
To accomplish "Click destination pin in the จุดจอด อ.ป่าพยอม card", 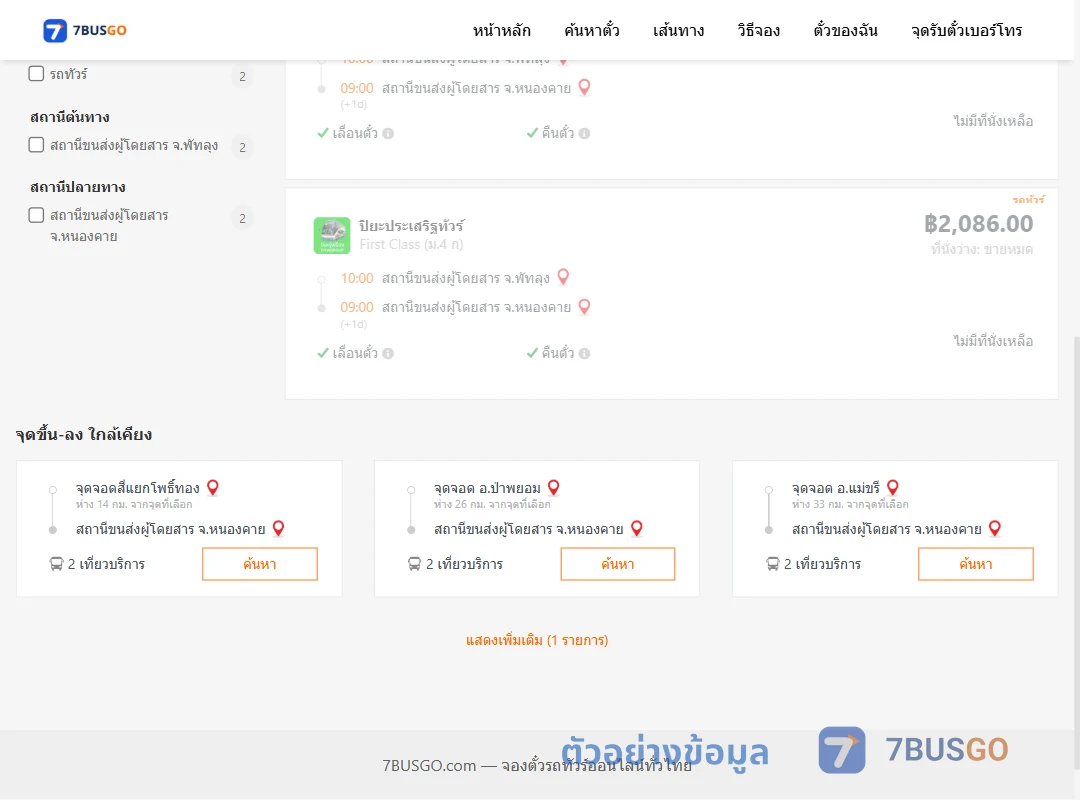I will coord(636,529).
